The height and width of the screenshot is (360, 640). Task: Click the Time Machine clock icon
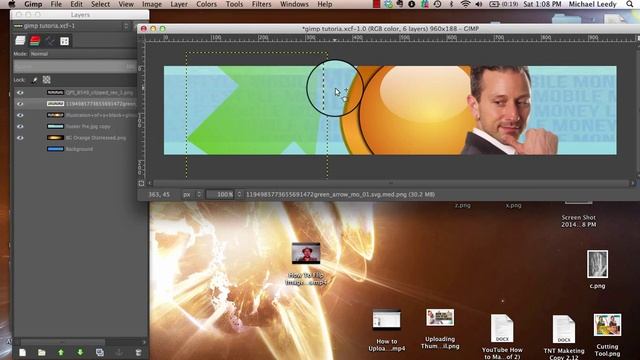tap(438, 4)
